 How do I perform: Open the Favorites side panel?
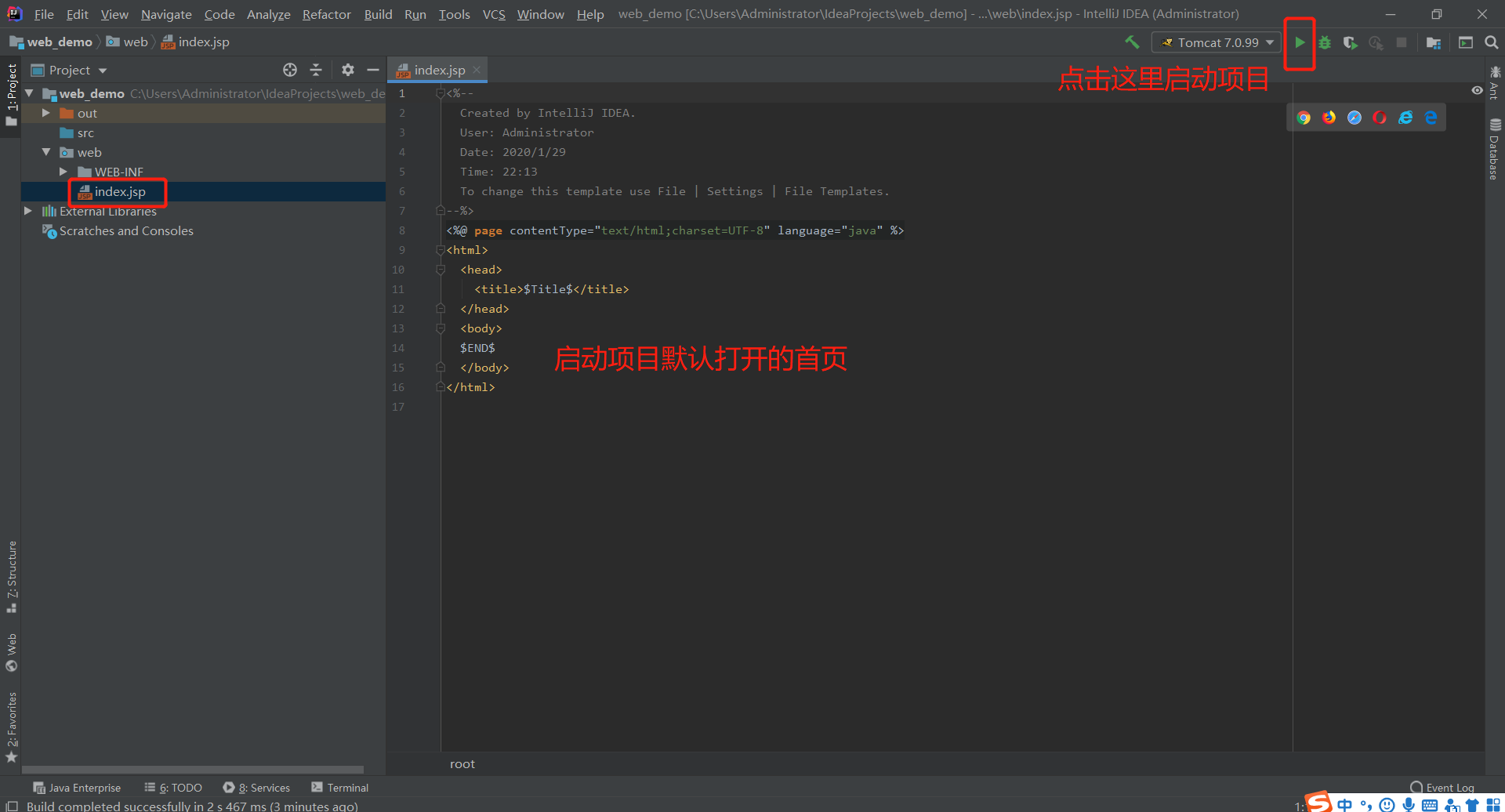(x=11, y=727)
